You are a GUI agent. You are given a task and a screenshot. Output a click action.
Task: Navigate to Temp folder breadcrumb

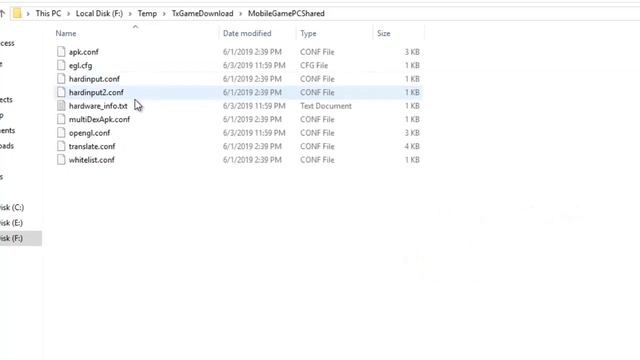pyautogui.click(x=147, y=13)
